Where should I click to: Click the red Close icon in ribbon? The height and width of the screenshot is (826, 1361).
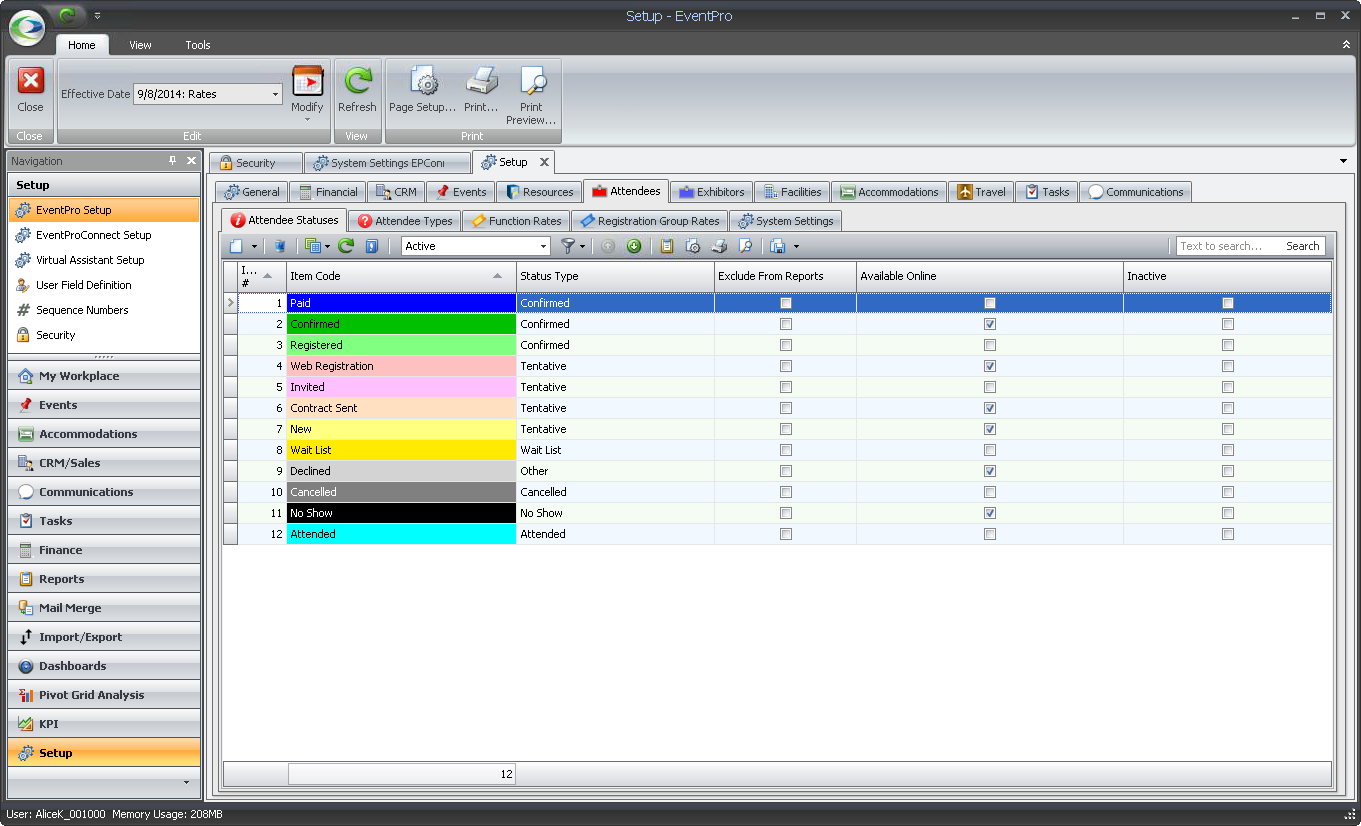tap(31, 81)
